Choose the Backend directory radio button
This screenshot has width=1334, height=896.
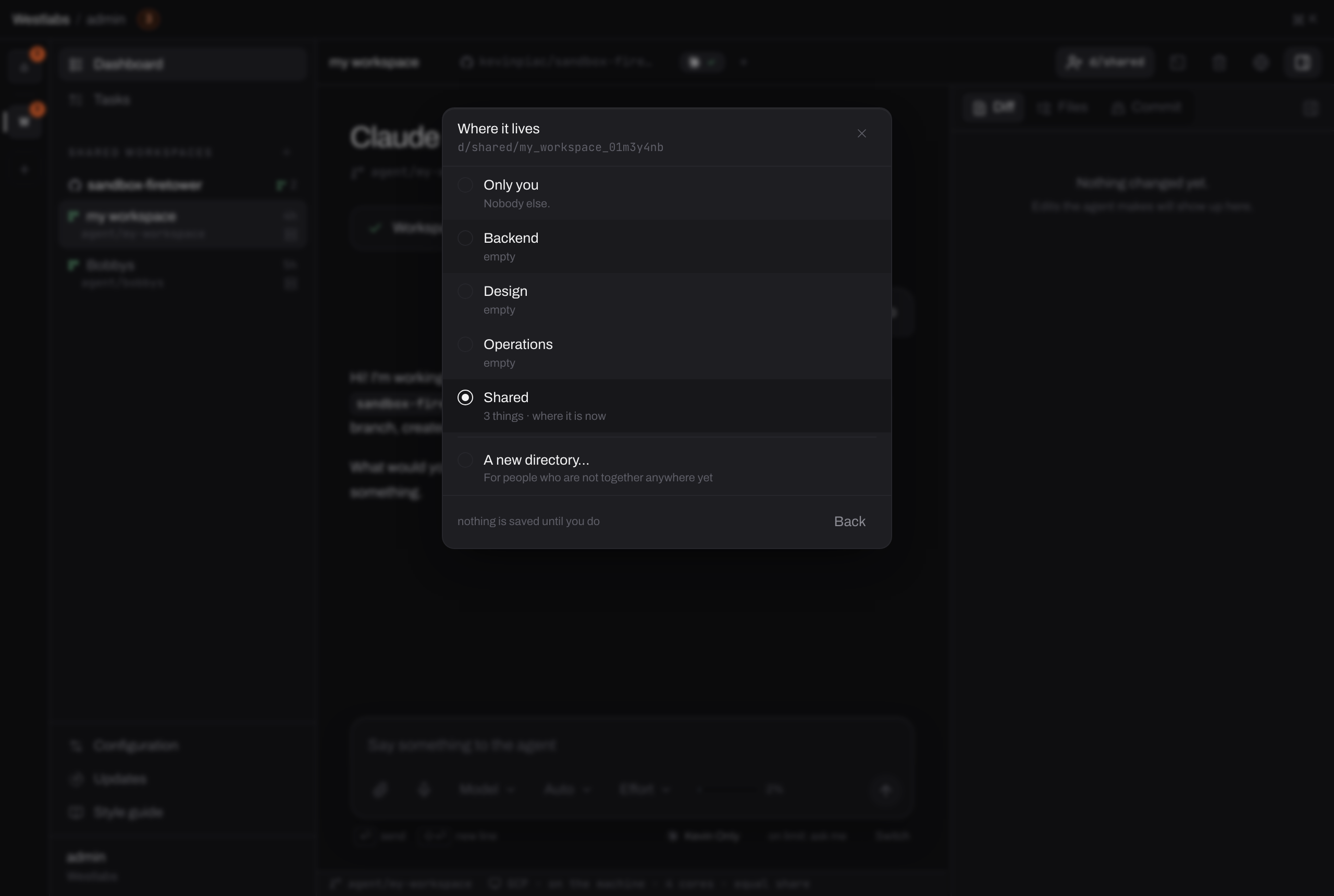(x=465, y=238)
